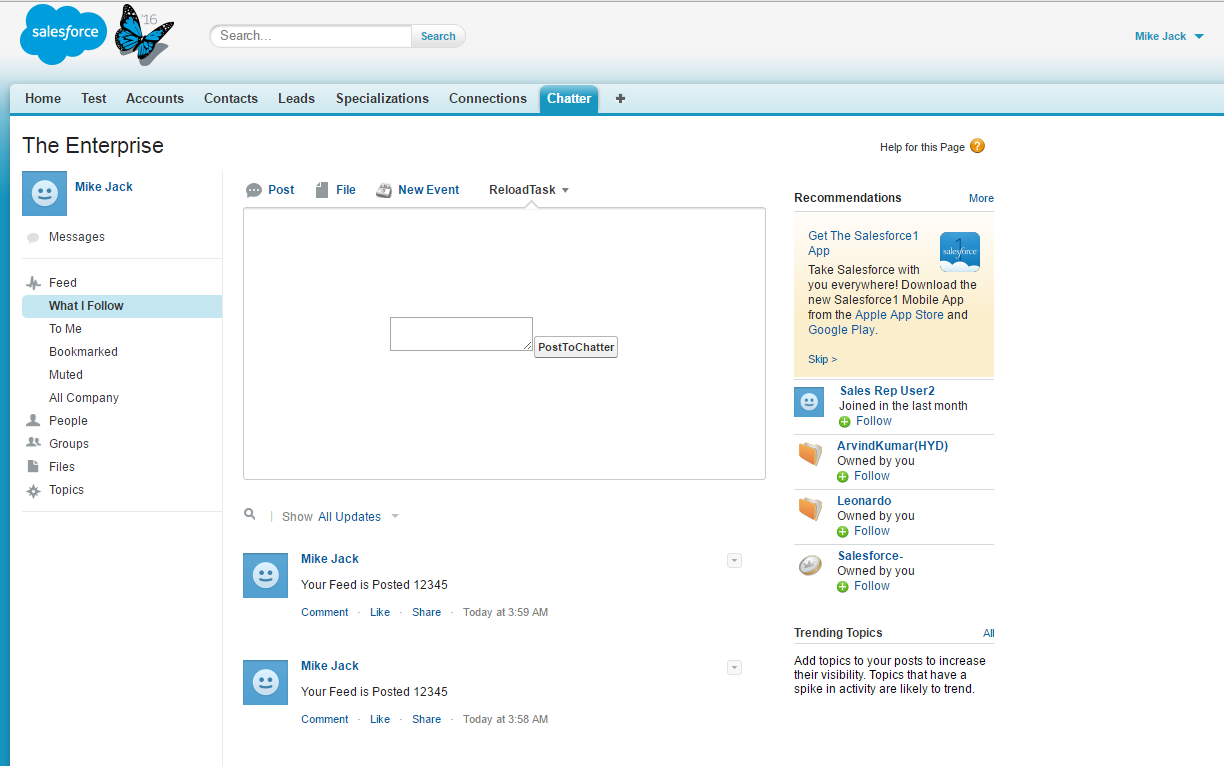This screenshot has height=766, width=1224.
Task: Switch to the Test tab
Action: [x=94, y=99]
